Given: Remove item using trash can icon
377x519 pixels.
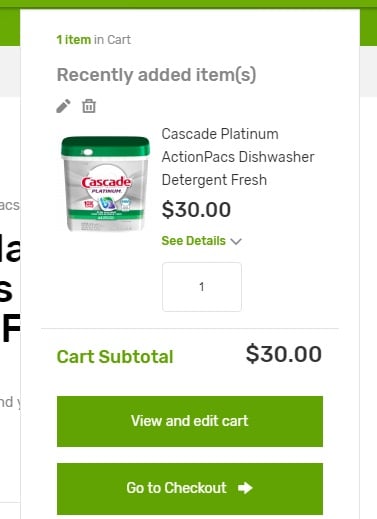Looking at the screenshot, I should tap(89, 106).
